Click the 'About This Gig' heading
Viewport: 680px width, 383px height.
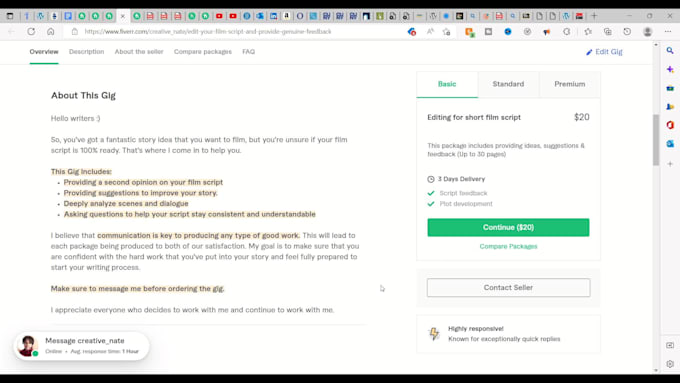click(x=83, y=95)
